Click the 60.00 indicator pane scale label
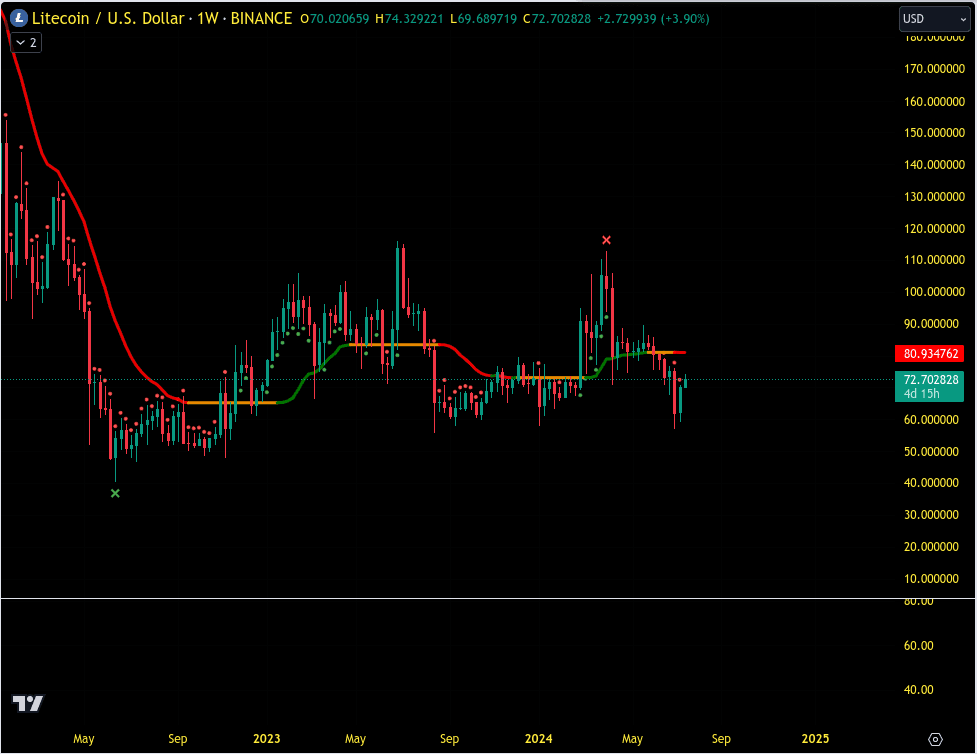The height and width of the screenshot is (754, 977). click(x=918, y=646)
